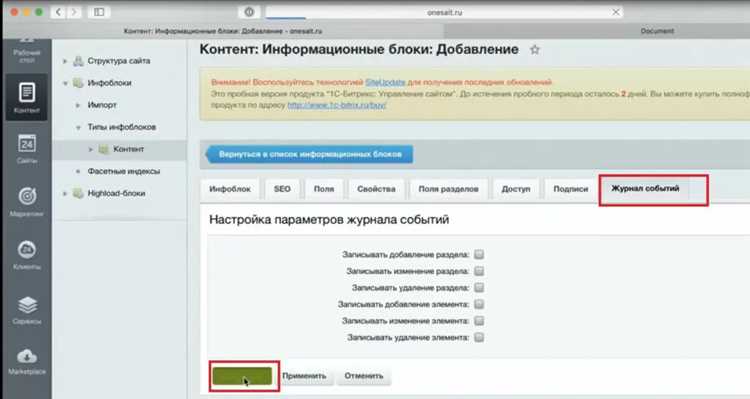This screenshot has height=399, width=750.
Task: Collapse the Типы инфоблоков arrow
Action: tap(78, 127)
